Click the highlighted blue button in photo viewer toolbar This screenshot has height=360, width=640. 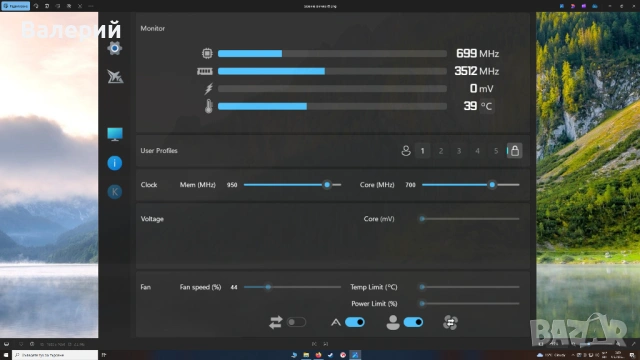pos(15,6)
